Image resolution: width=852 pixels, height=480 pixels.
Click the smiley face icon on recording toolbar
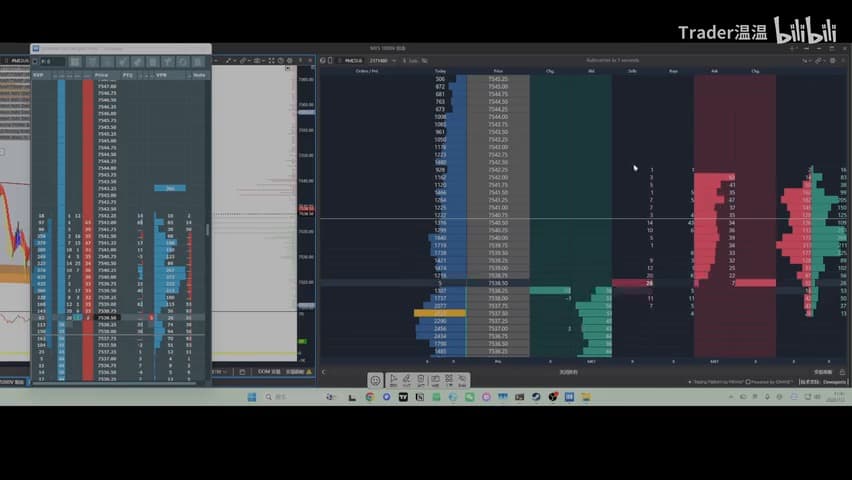pyautogui.click(x=375, y=381)
